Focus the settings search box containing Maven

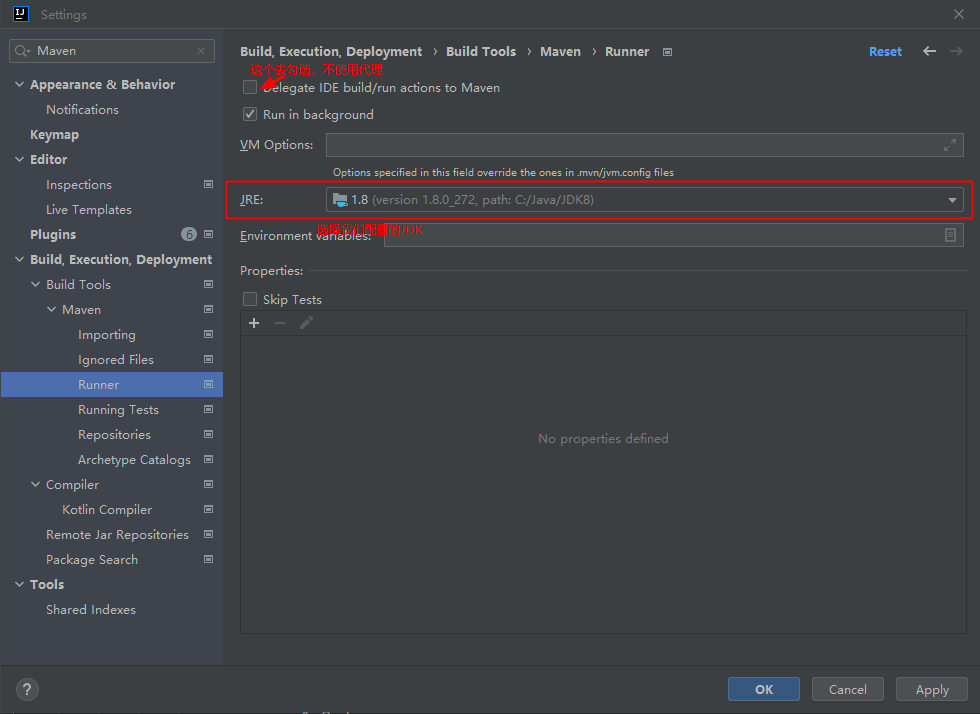[112, 51]
